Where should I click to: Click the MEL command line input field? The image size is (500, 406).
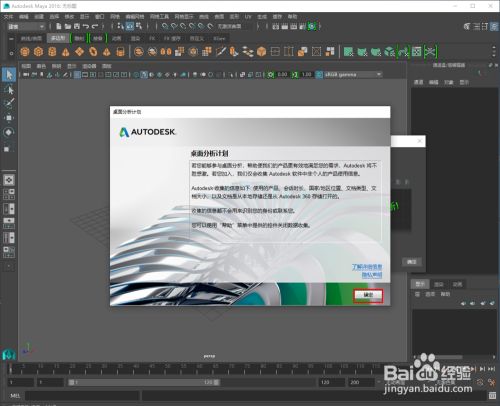tap(82, 396)
